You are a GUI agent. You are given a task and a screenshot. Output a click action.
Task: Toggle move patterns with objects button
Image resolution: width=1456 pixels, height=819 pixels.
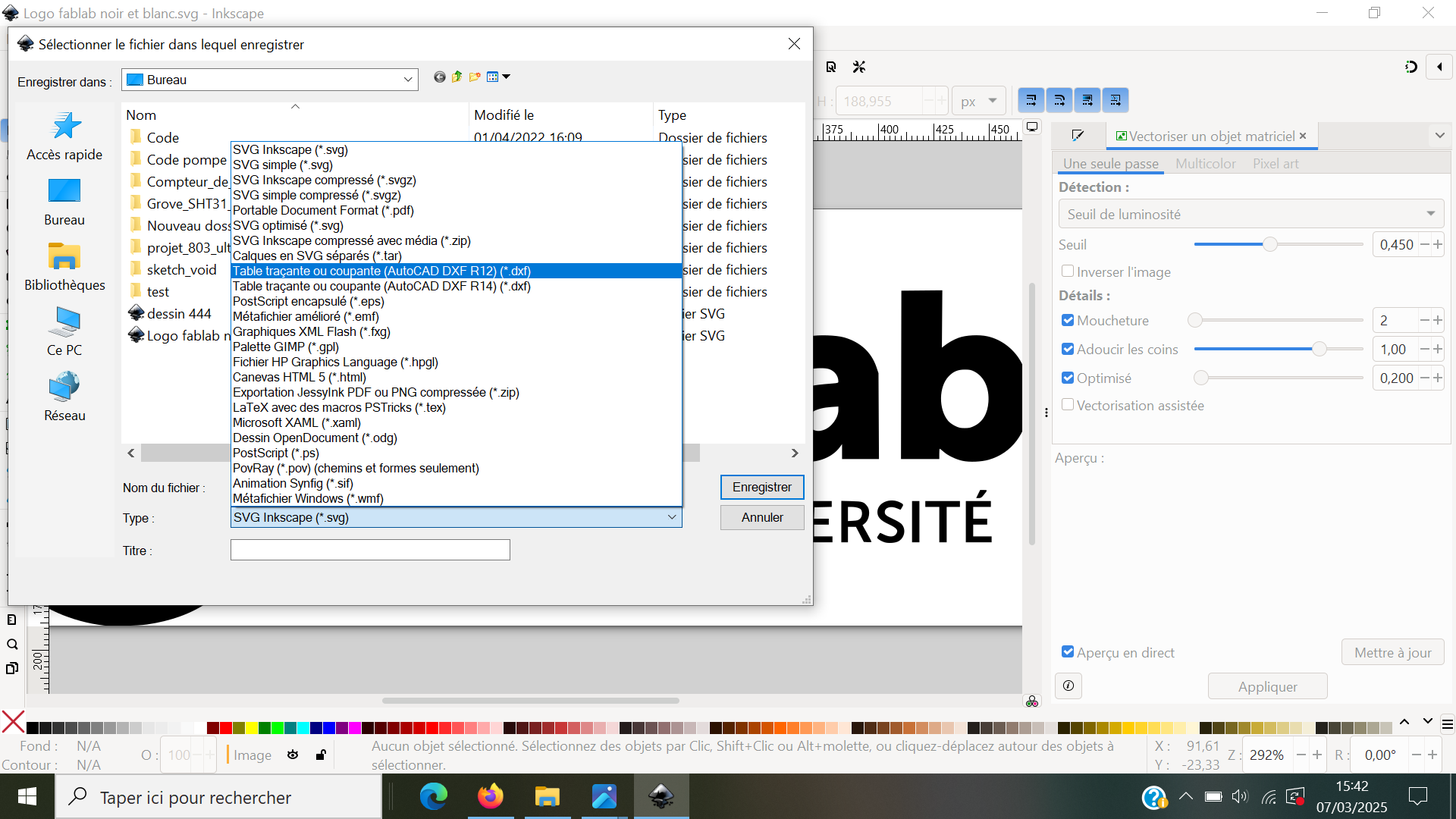pos(1116,100)
